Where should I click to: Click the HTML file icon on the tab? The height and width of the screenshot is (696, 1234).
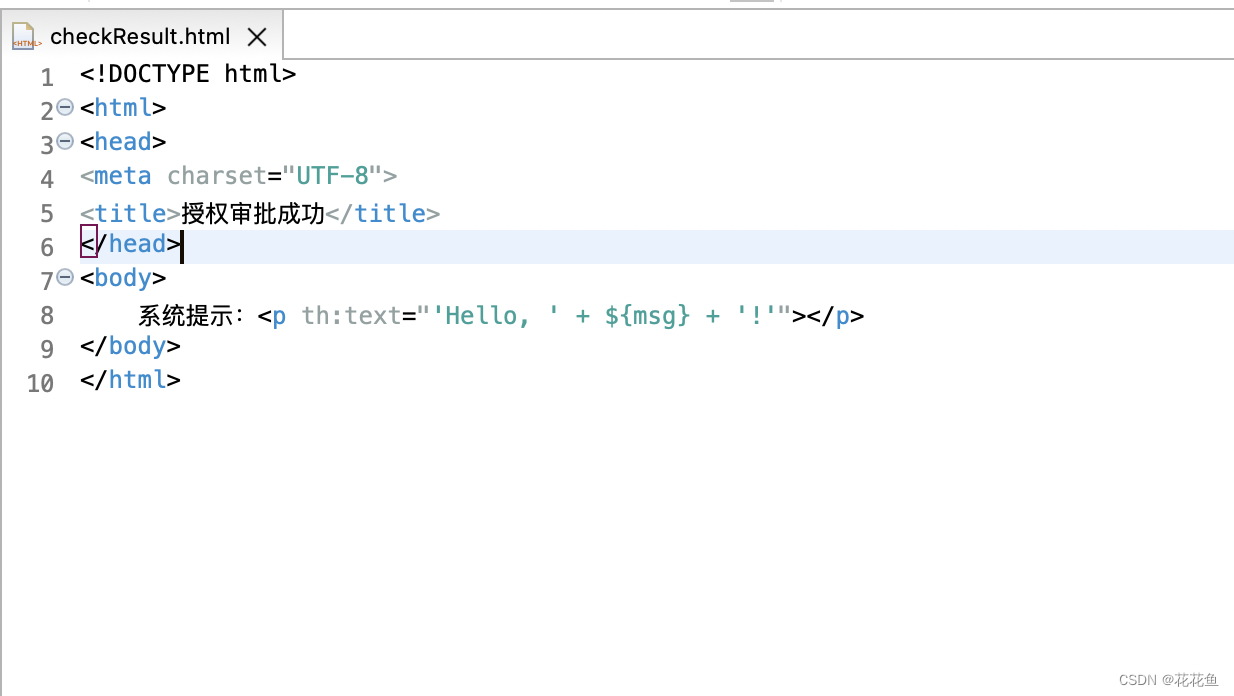26,37
